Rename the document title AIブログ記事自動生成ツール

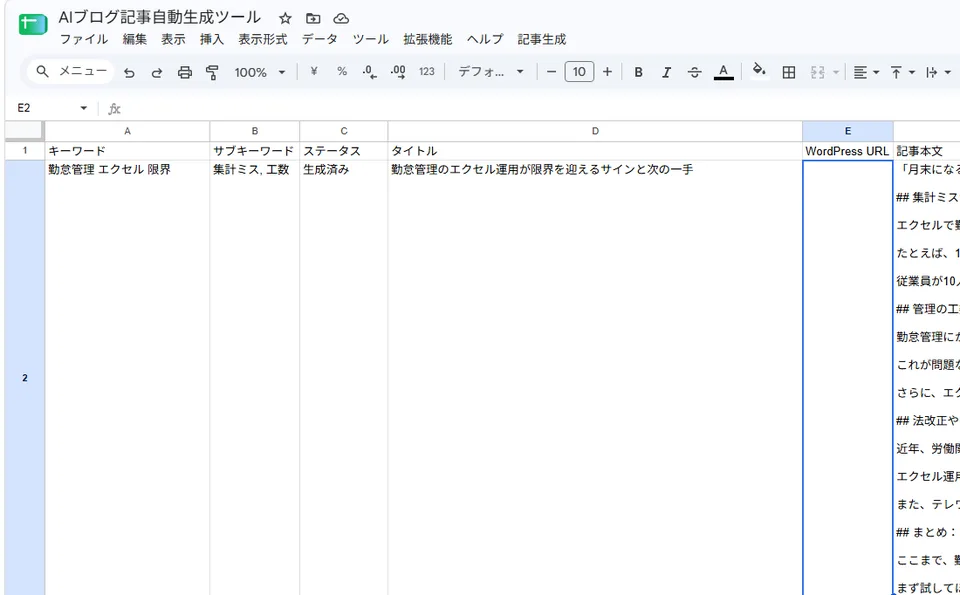(x=160, y=17)
